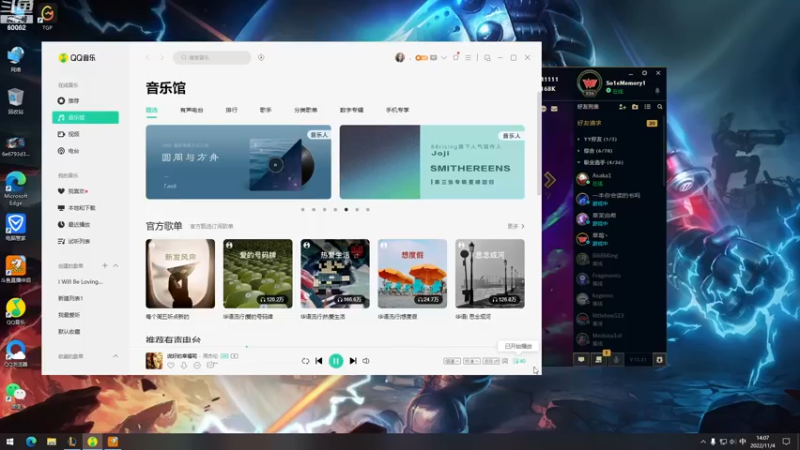The height and width of the screenshot is (450, 800).
Task: Switch to the 分类歌单 tab
Action: (x=306, y=110)
